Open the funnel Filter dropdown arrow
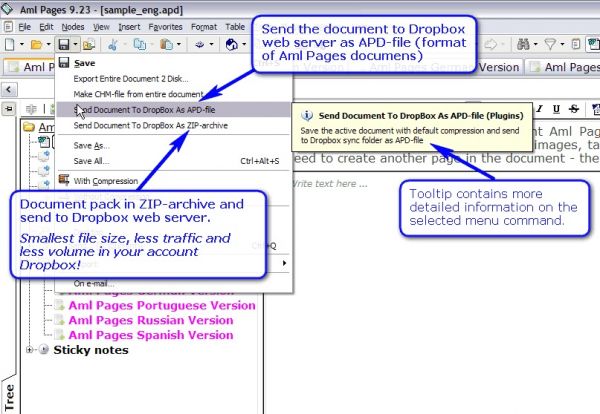Screen dimensions: 600x414 [x=562, y=44]
